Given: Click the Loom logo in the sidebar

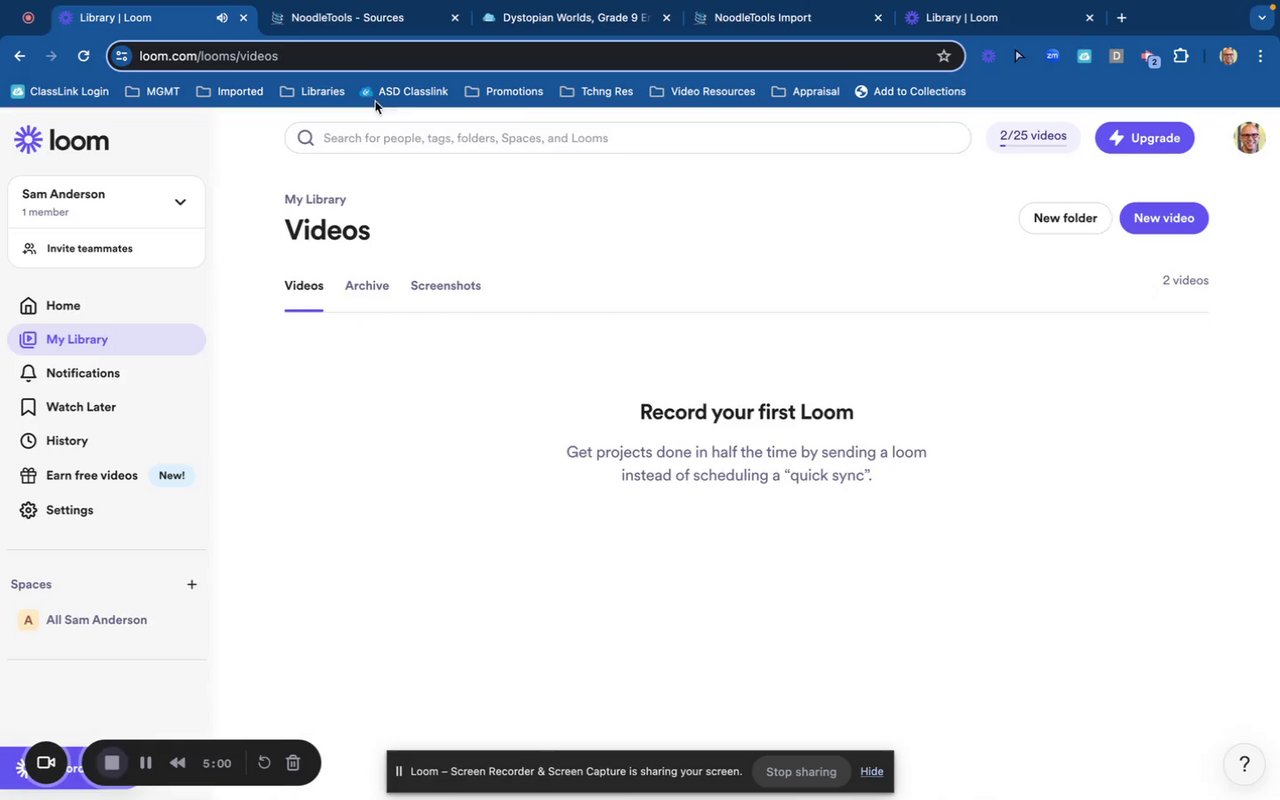Looking at the screenshot, I should [x=62, y=140].
